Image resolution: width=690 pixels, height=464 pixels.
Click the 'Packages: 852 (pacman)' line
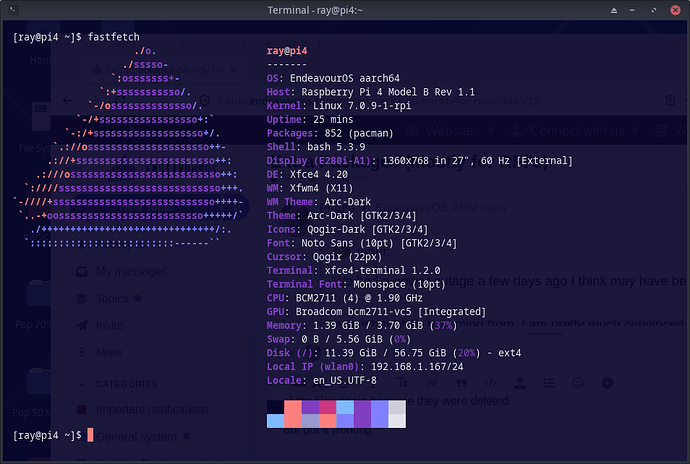click(330, 133)
